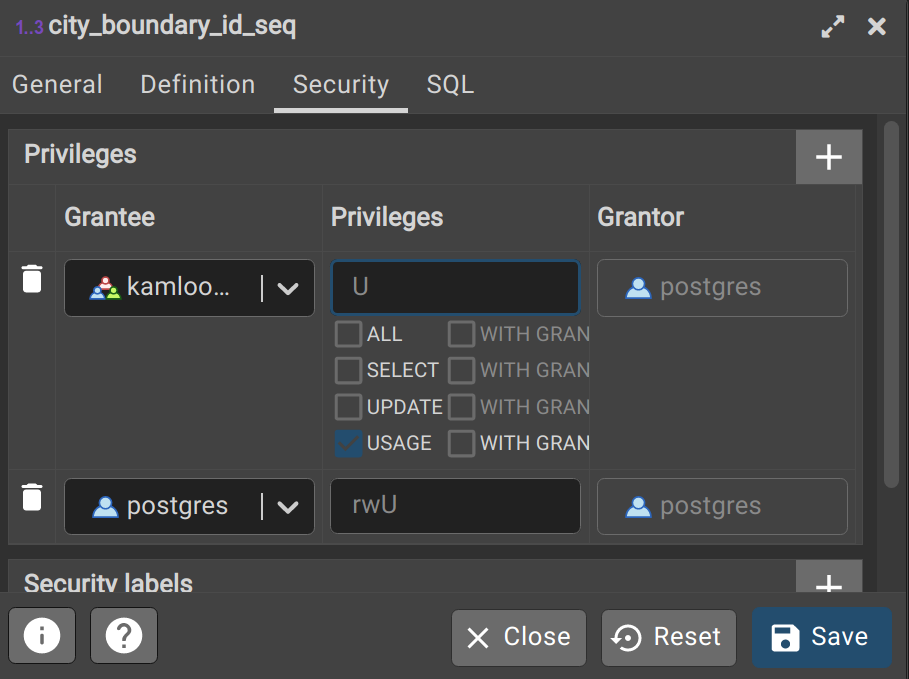Click the grantor postgres field in first row
The height and width of the screenshot is (679, 909).
[722, 288]
